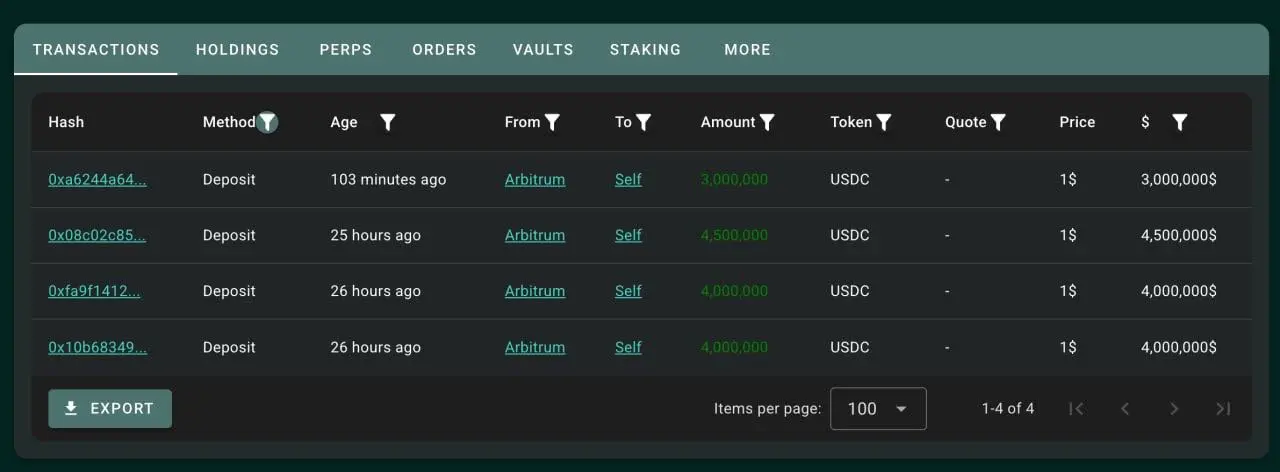Screen dimensions: 1280x472
Task: Jump to the last page arrow
Action: 1223,408
